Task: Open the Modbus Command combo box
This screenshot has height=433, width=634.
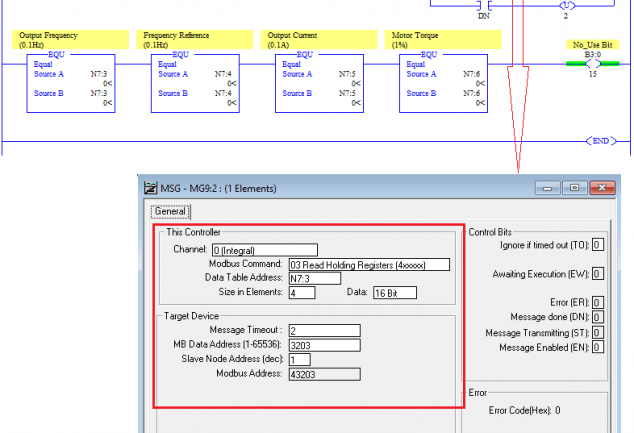Action: pos(369,265)
